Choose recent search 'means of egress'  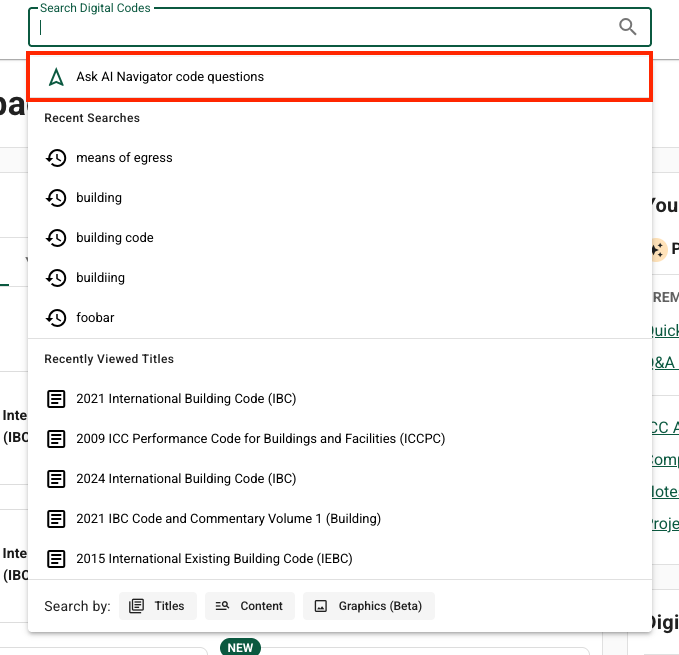340,158
